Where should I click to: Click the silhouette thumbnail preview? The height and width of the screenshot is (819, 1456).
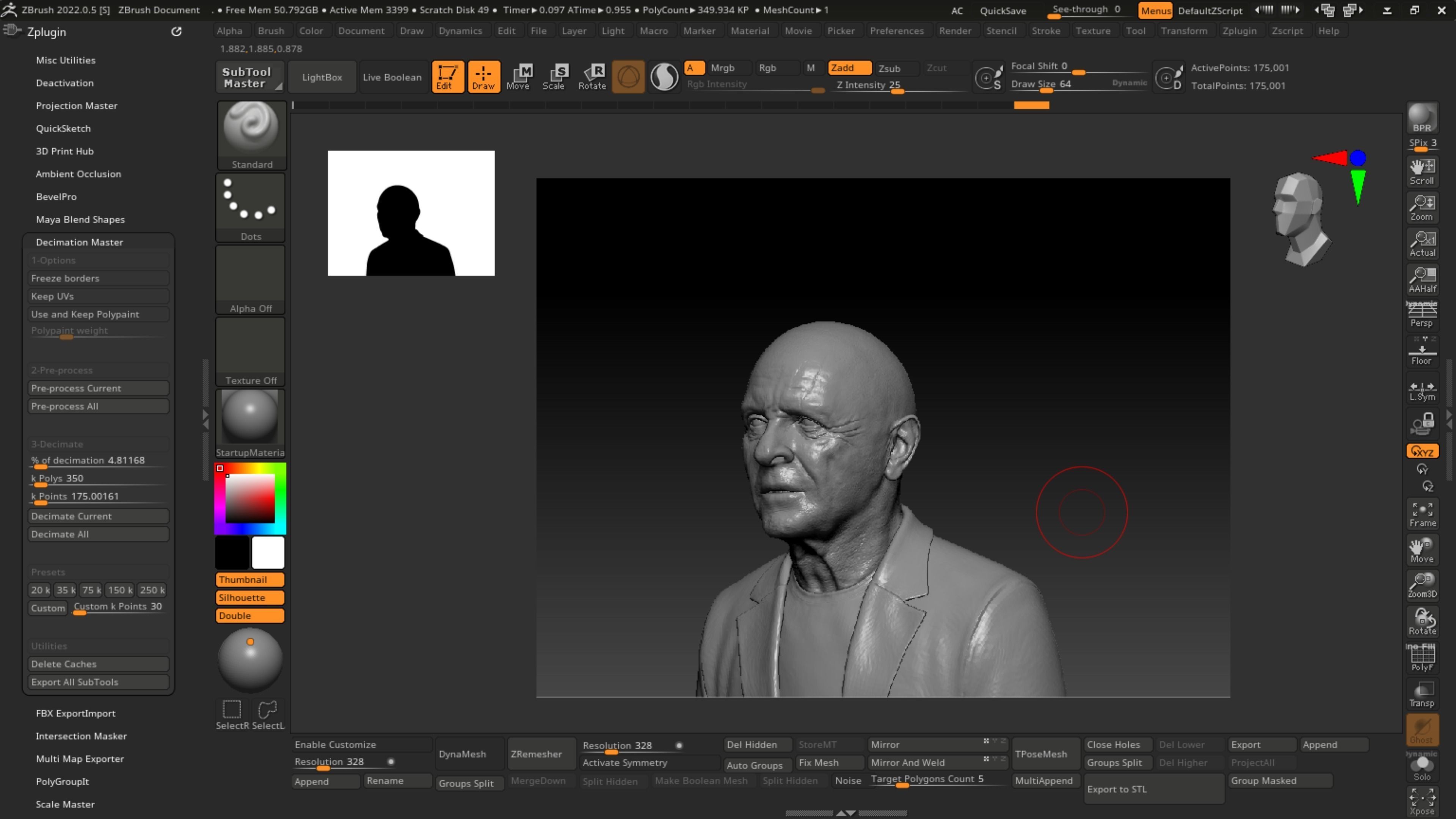point(411,213)
